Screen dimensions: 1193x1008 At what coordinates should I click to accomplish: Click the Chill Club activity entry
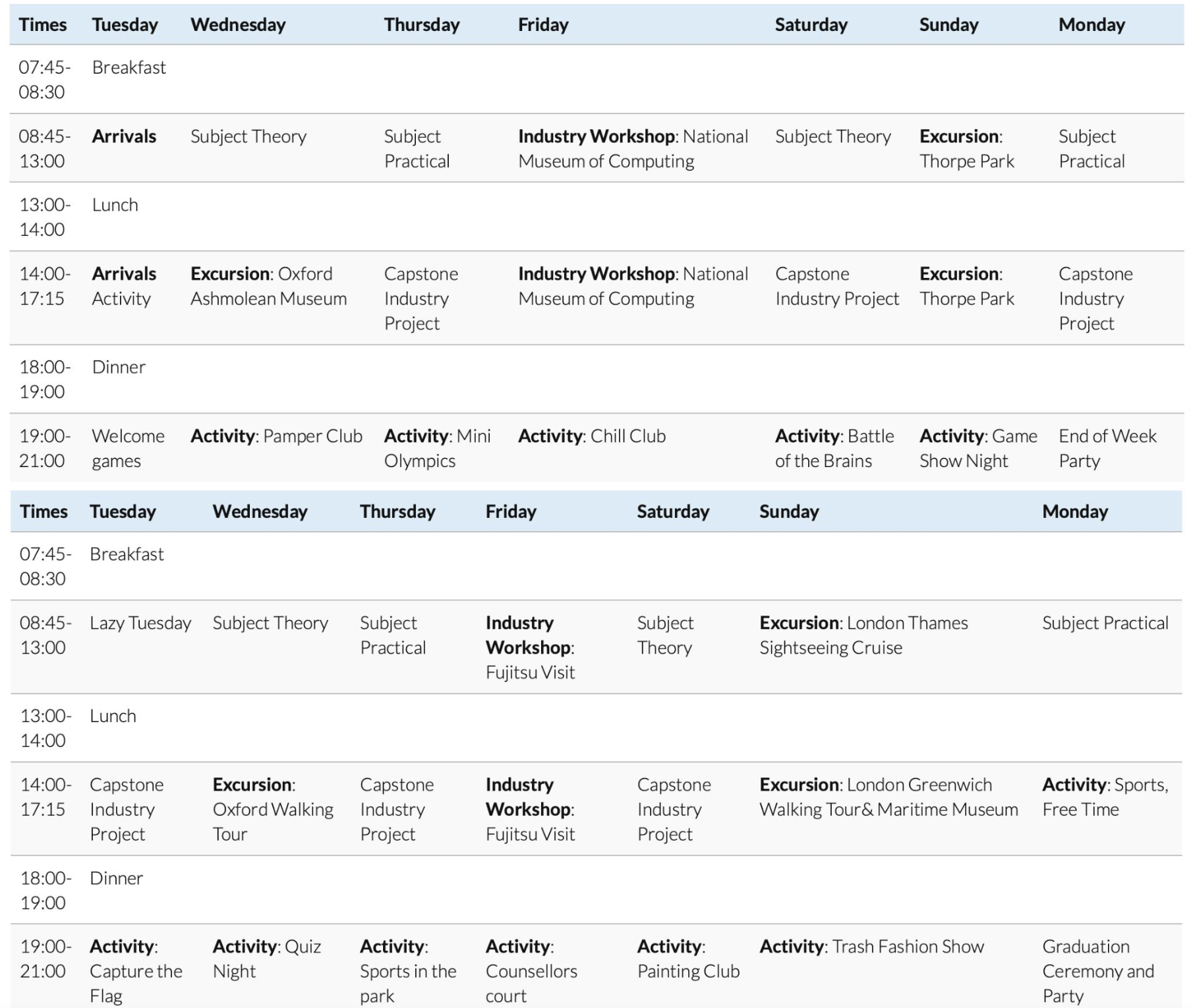[592, 436]
